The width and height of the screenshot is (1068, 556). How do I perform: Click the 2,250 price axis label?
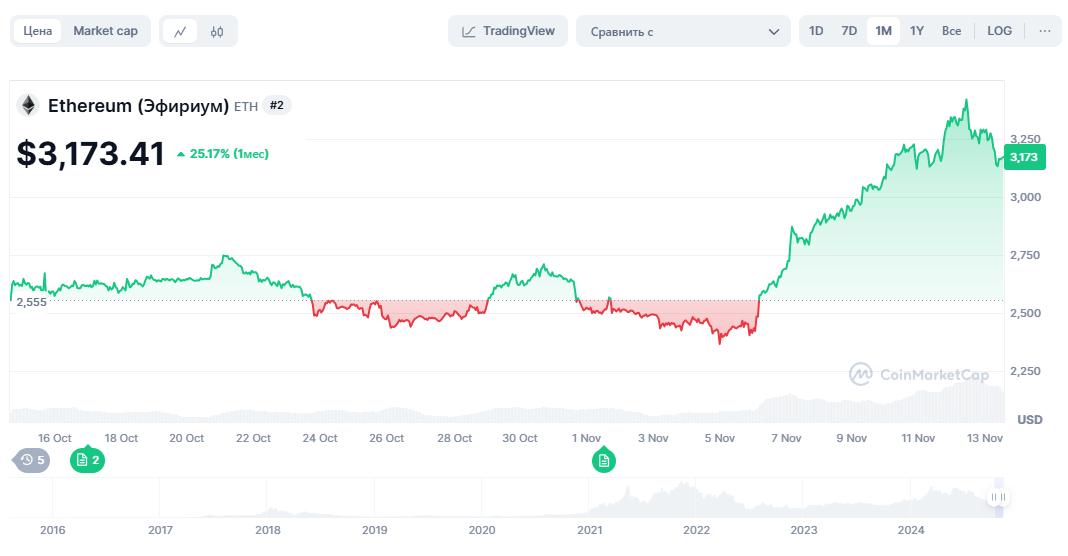1025,371
